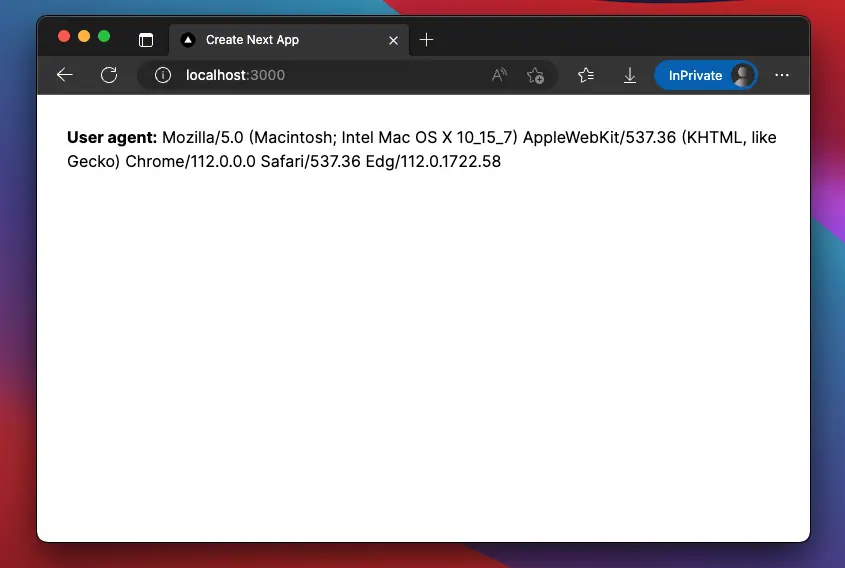This screenshot has height=568, width=845.
Task: Open the Favorites list icon
Action: coord(586,75)
